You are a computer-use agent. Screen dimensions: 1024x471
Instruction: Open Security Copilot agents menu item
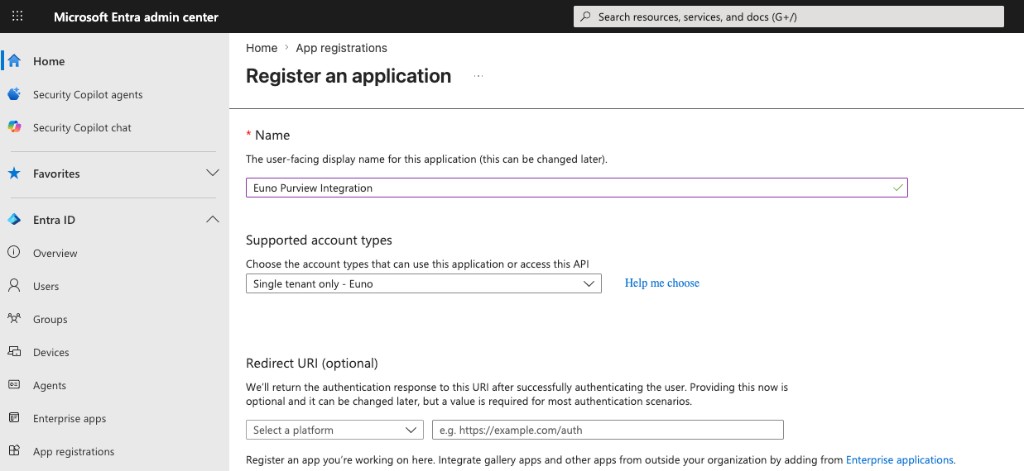[88, 95]
